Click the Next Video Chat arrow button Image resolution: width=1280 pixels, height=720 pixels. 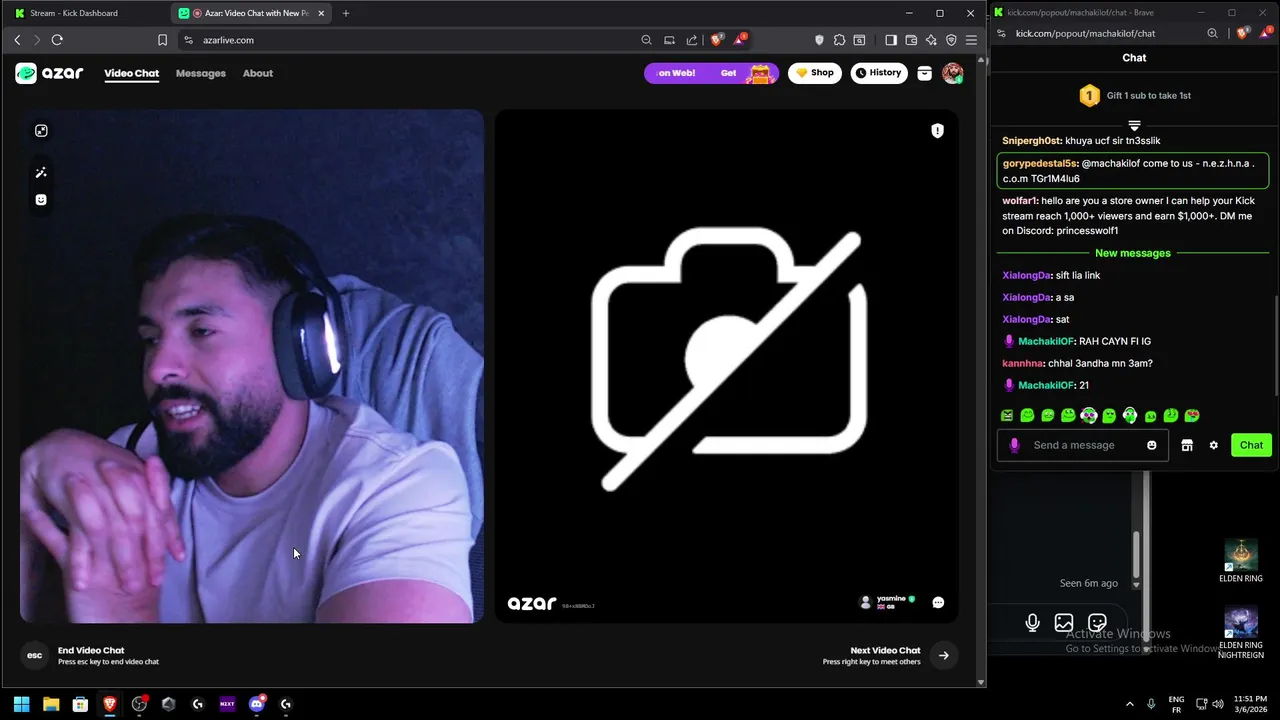click(x=943, y=656)
